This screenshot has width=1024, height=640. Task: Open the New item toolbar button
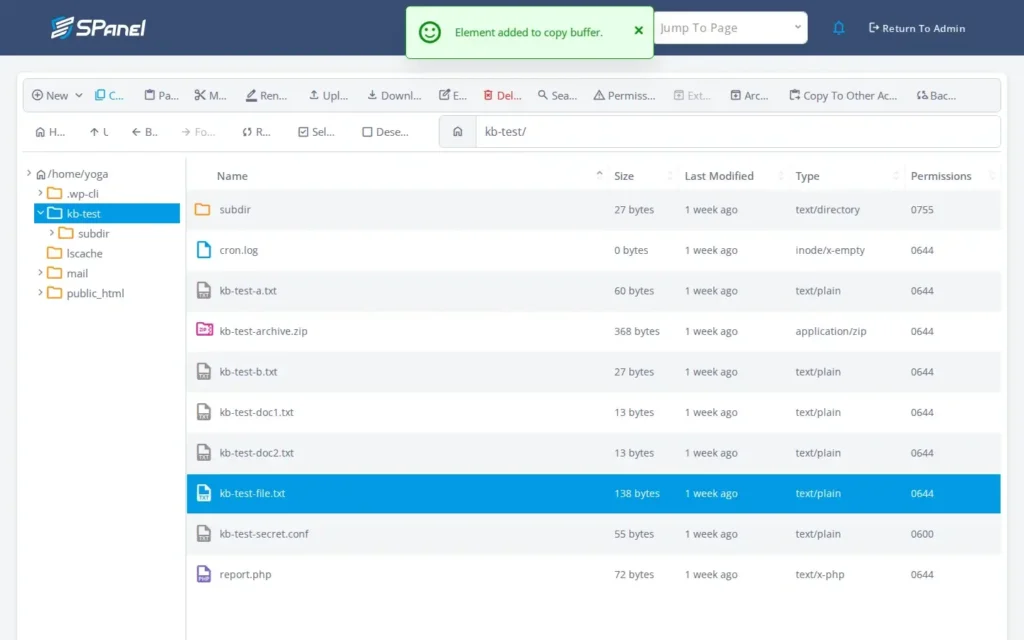(x=50, y=95)
